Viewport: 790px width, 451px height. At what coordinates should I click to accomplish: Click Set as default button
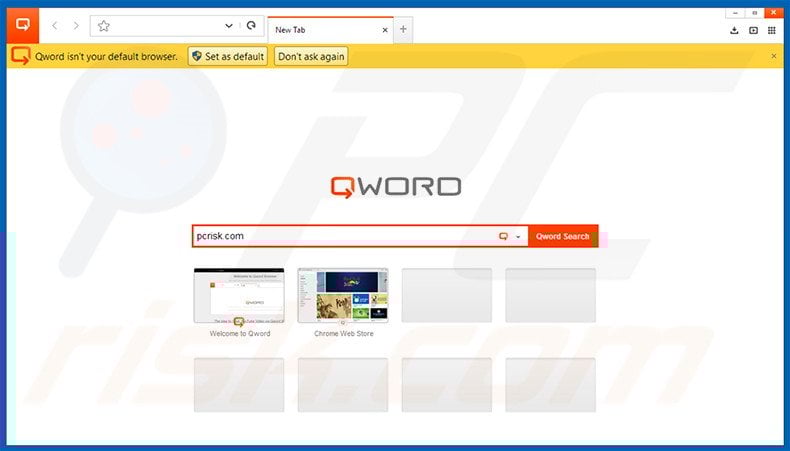point(228,56)
